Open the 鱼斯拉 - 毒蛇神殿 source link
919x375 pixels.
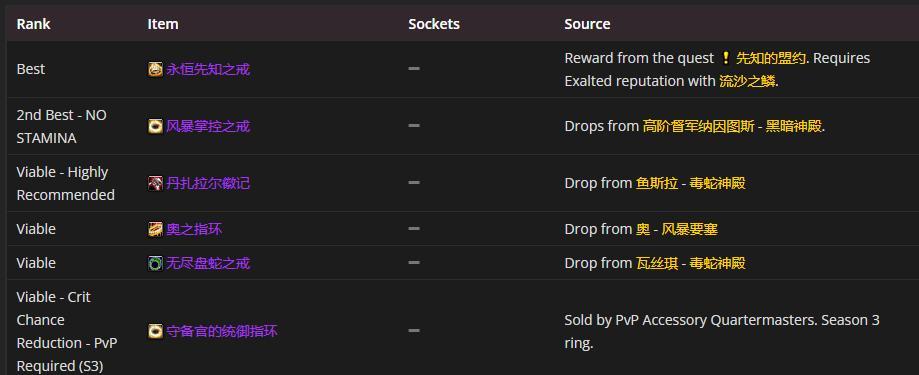690,183
